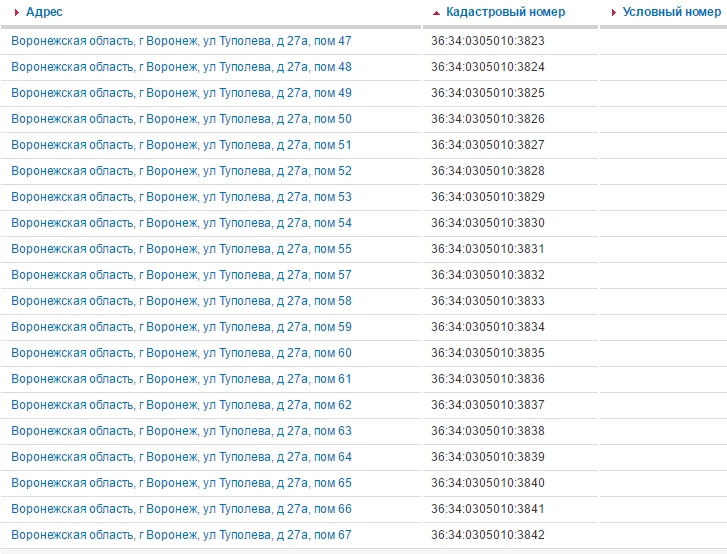Screen dimensions: 727x554
Task: Click the sort arrow beside Условный номер
Action: point(613,13)
